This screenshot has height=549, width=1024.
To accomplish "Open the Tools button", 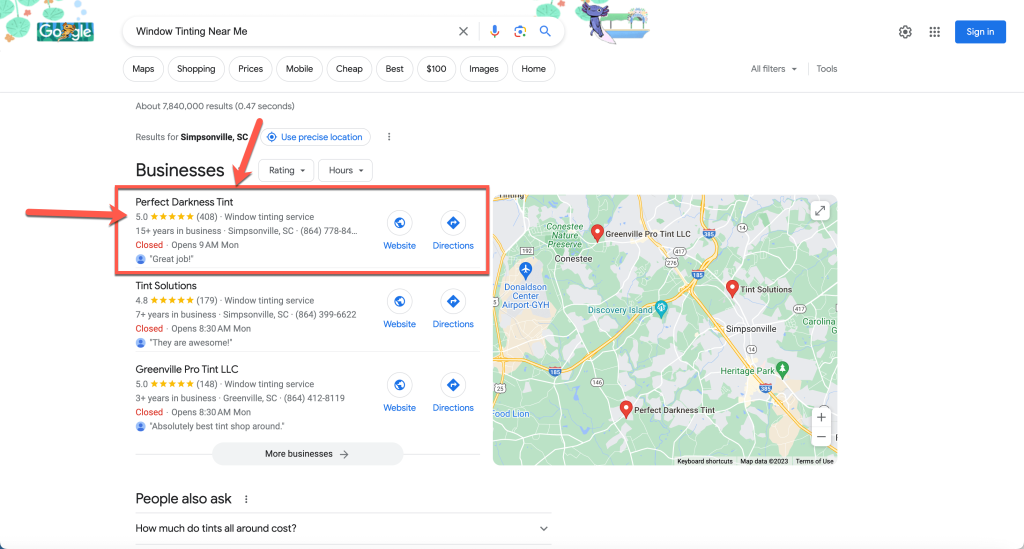I will 827,69.
